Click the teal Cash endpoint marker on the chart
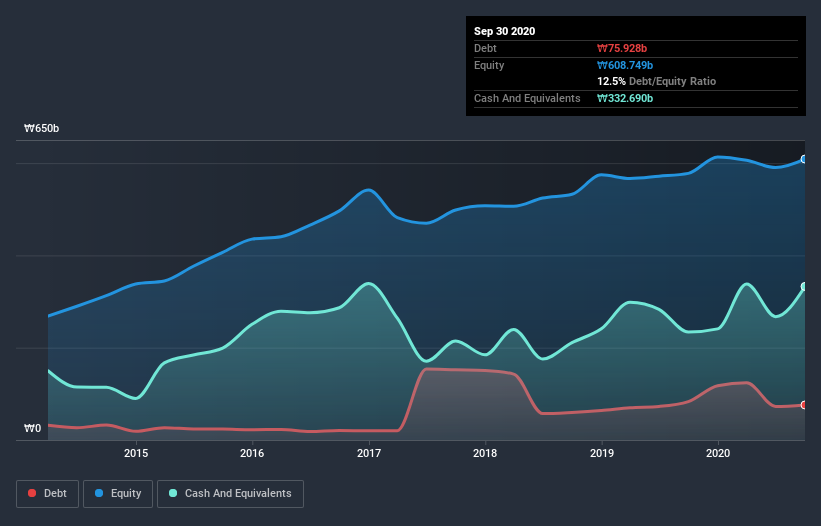The width and height of the screenshot is (821, 526). (x=804, y=286)
